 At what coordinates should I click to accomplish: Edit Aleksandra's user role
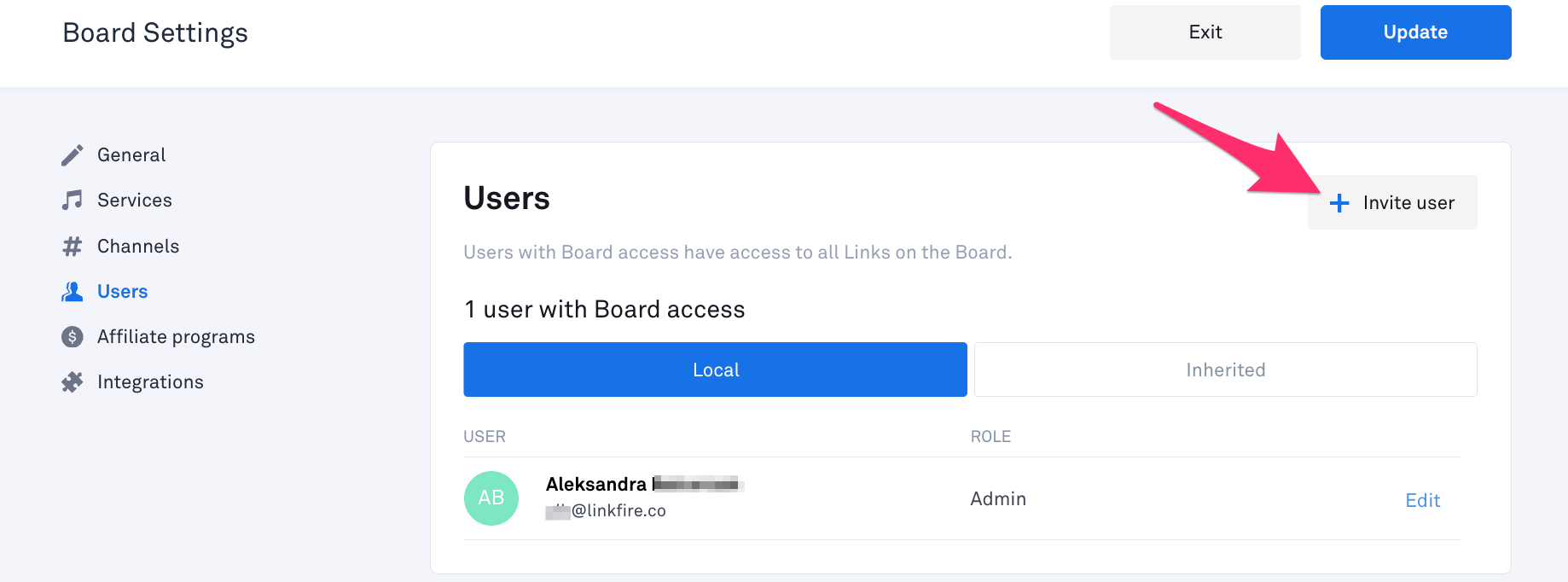click(1422, 500)
